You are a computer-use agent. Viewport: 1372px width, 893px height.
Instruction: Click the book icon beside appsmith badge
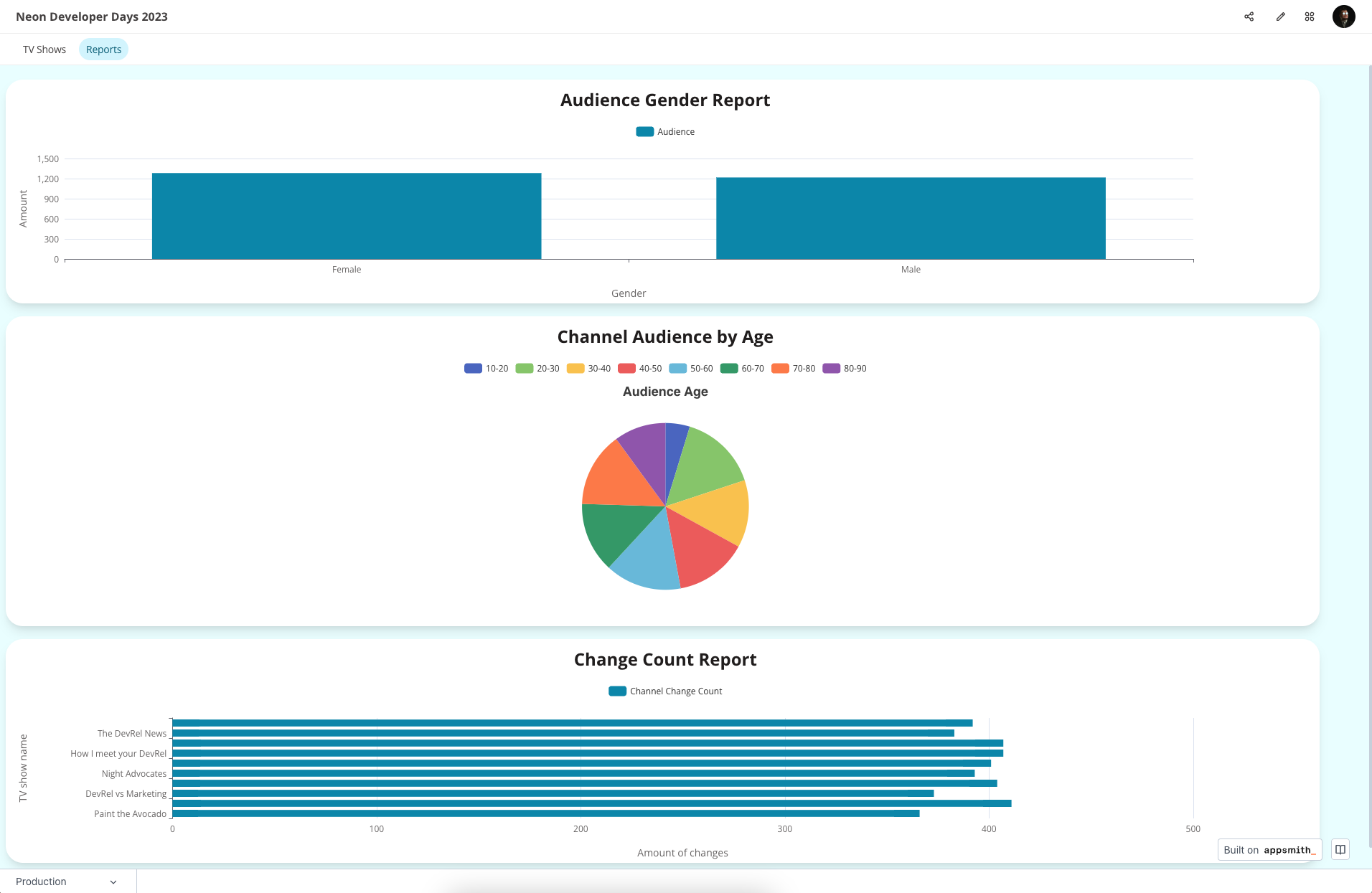pyautogui.click(x=1340, y=849)
